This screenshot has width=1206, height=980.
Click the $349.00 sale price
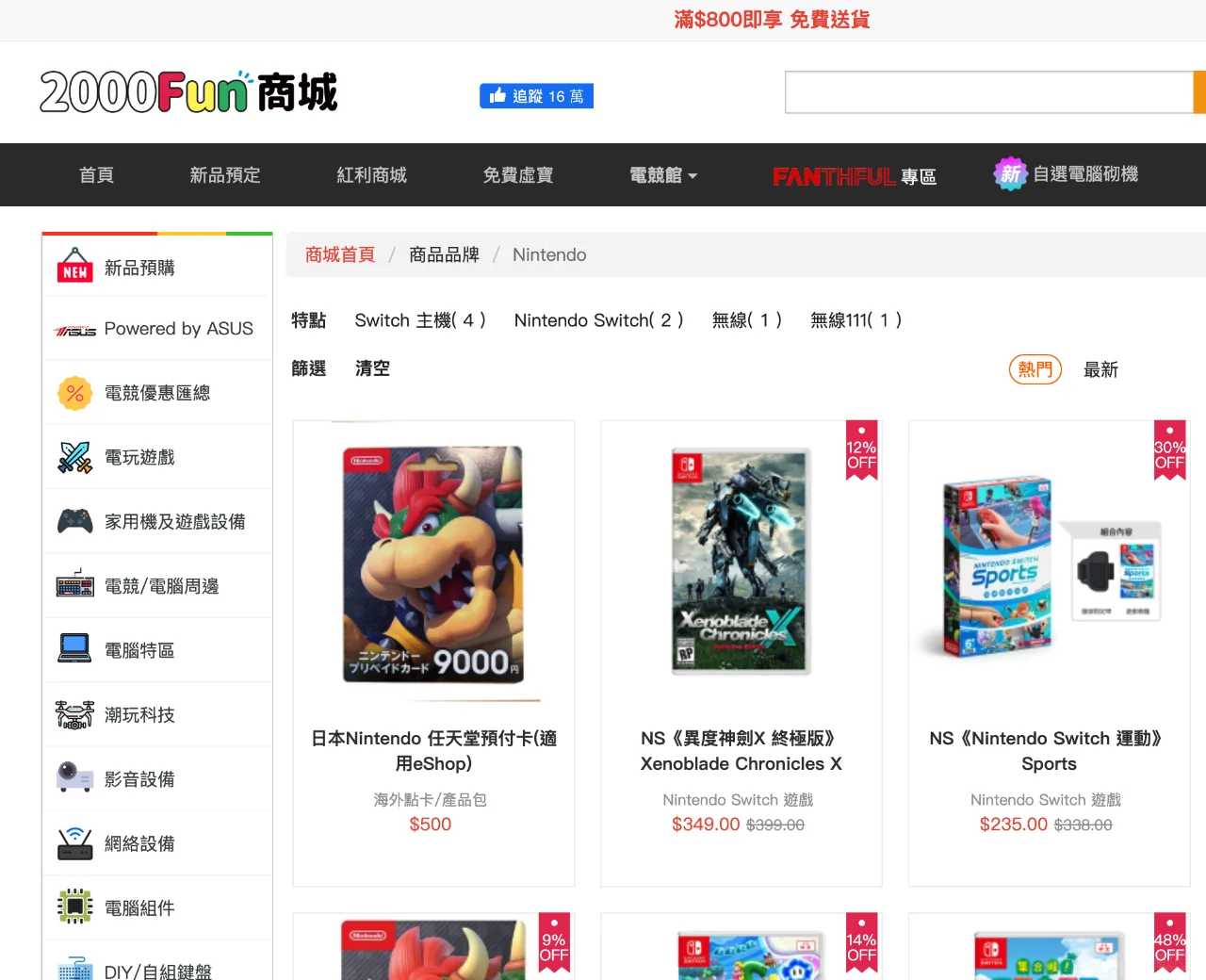click(x=706, y=824)
